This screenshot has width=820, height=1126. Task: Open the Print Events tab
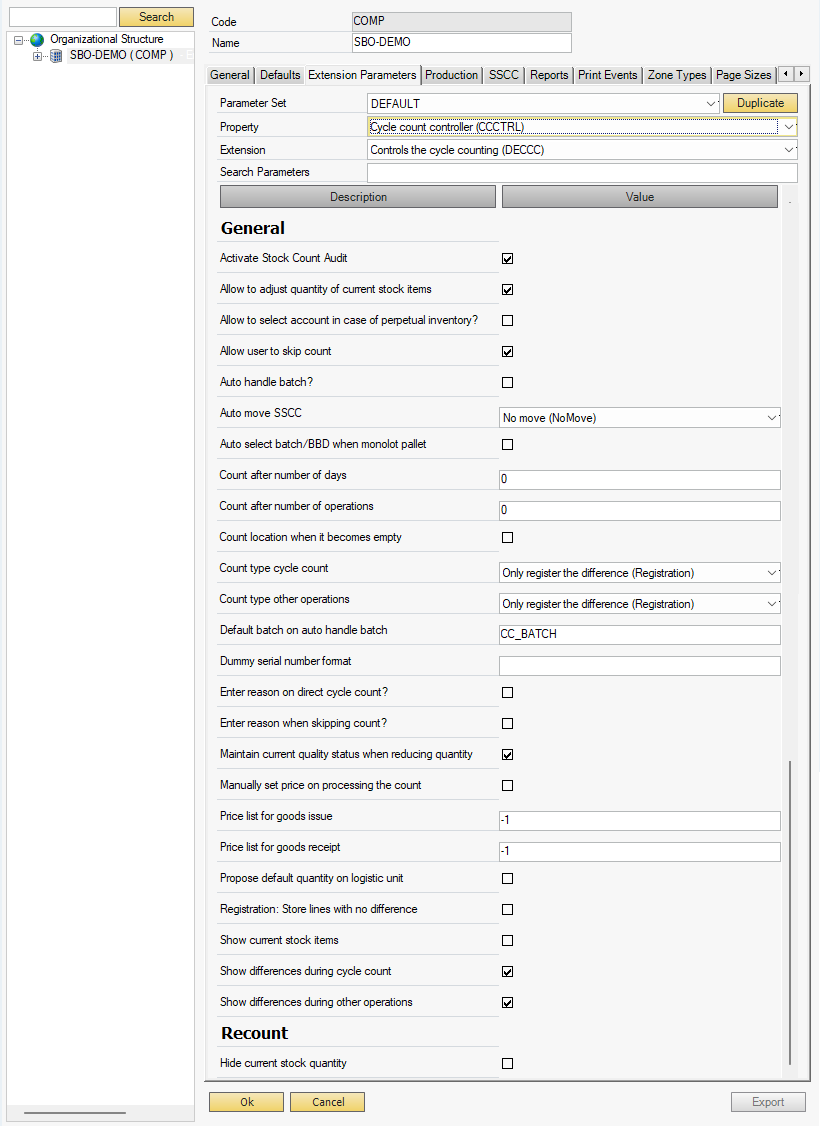click(608, 75)
